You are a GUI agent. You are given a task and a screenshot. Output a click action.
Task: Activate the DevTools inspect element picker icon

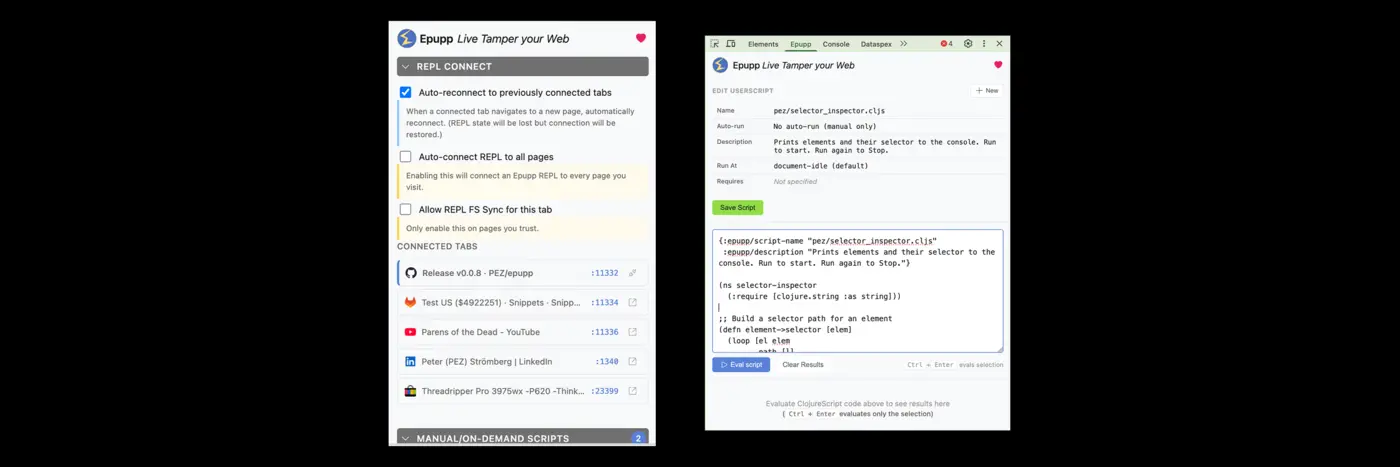tap(715, 44)
